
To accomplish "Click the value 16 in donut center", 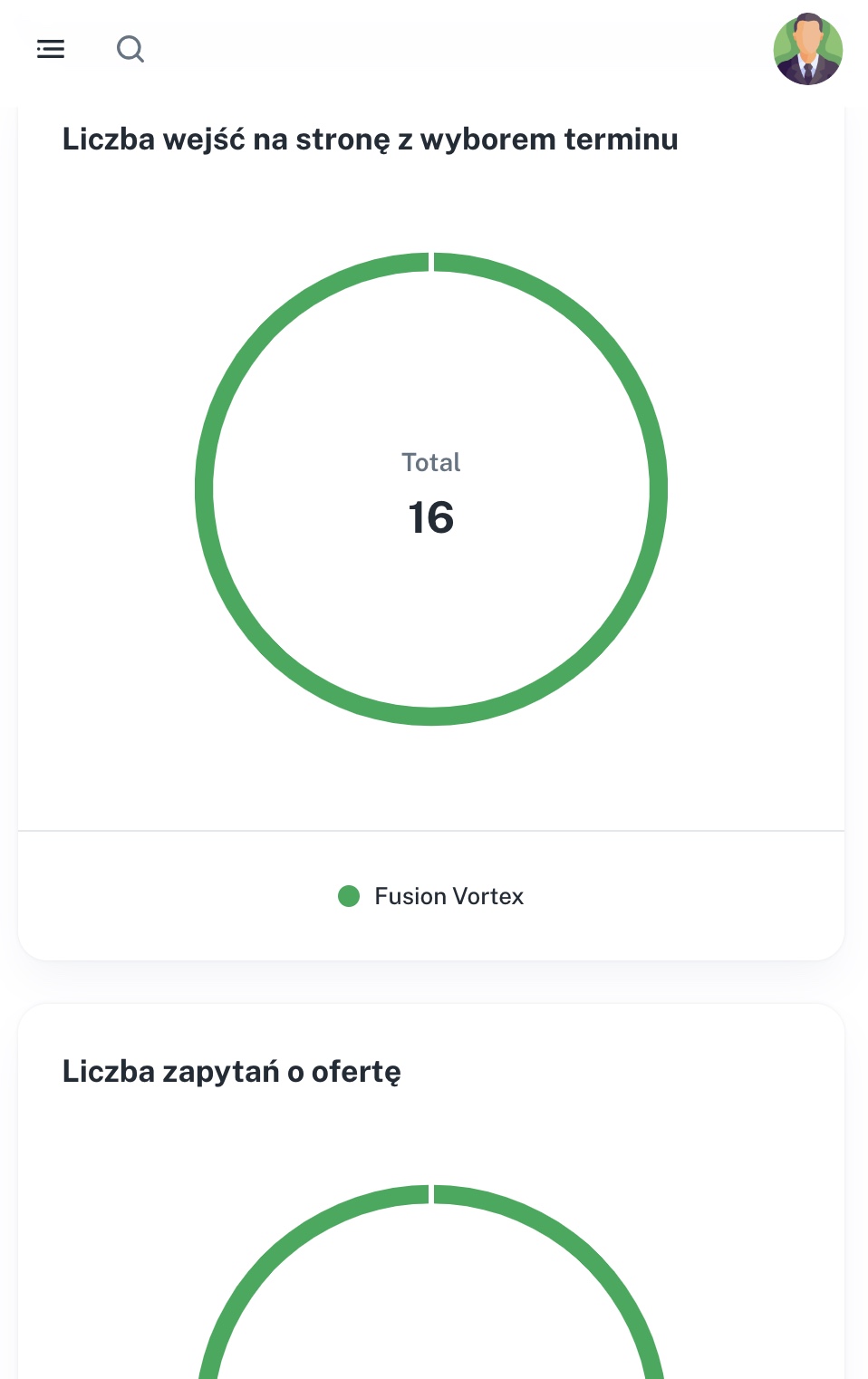I will 431,517.
